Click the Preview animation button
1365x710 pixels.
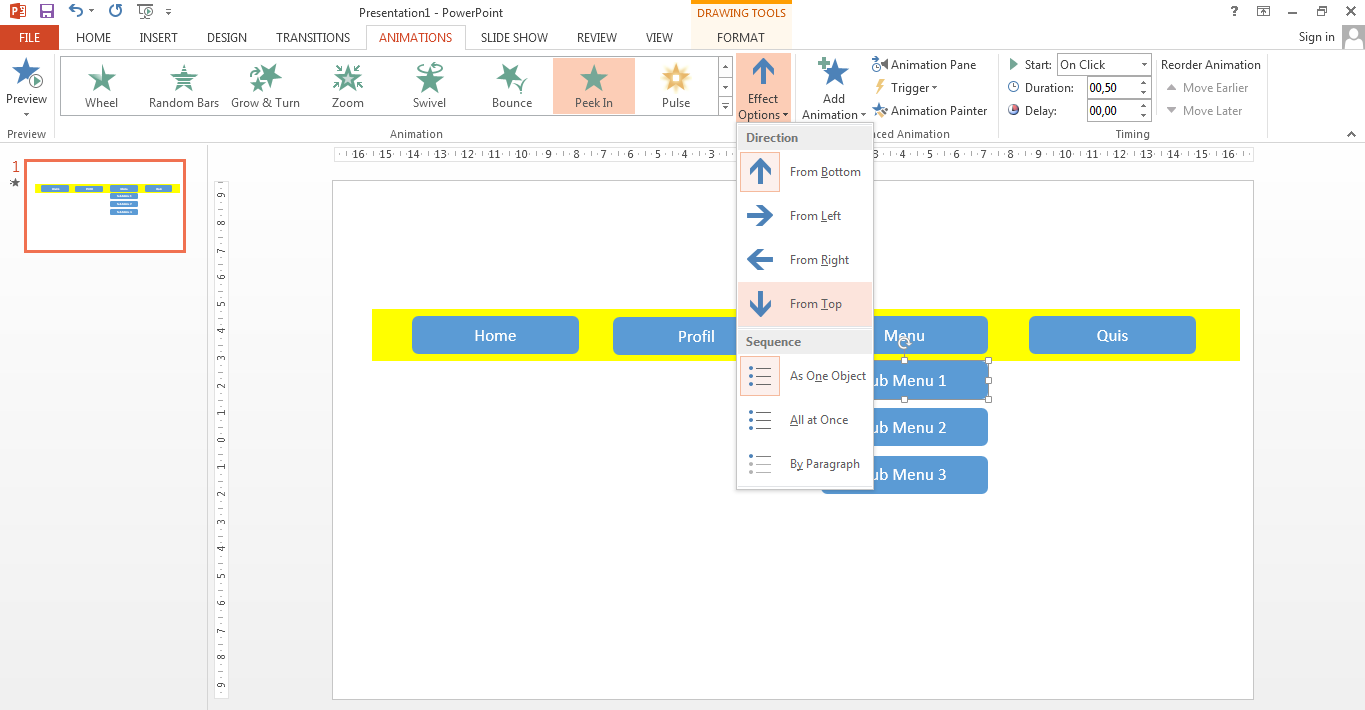coord(27,85)
